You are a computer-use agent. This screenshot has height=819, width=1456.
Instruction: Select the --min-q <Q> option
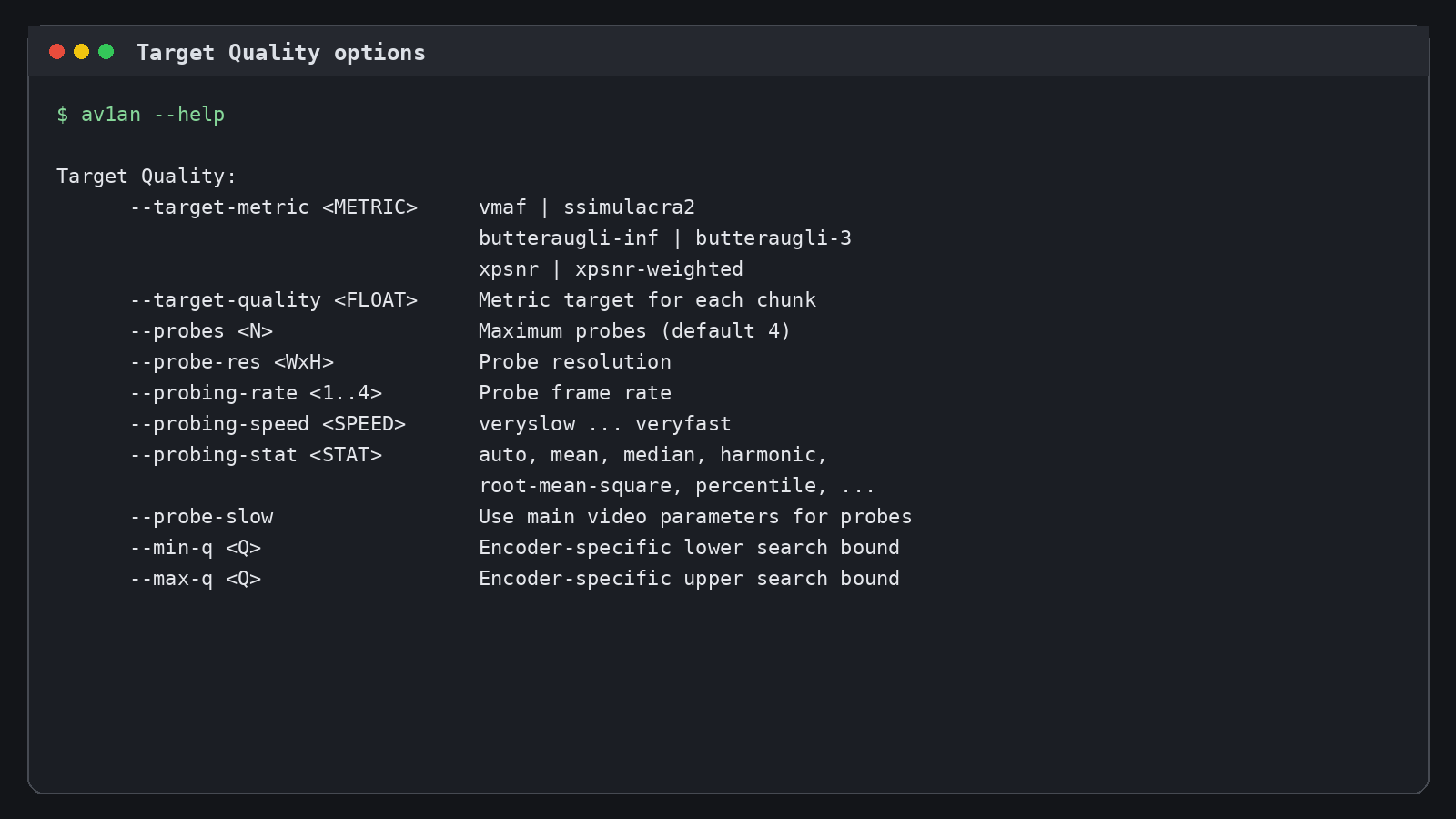[x=196, y=548]
